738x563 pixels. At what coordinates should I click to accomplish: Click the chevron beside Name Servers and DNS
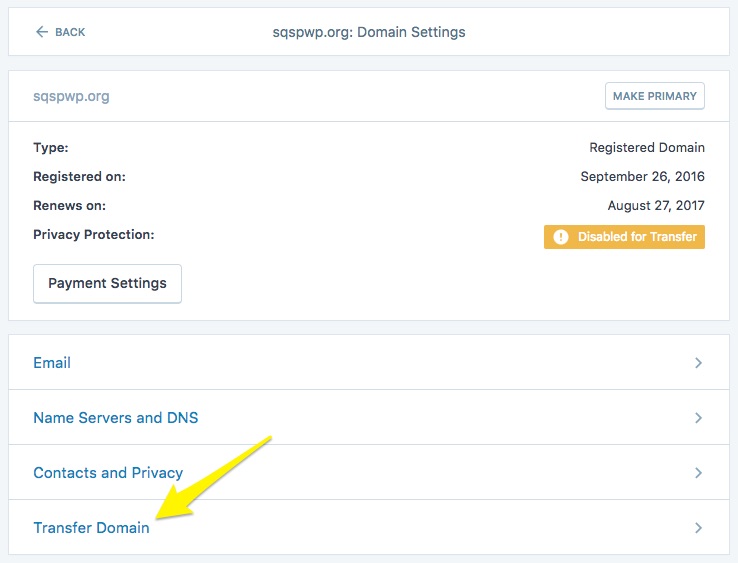coord(698,418)
